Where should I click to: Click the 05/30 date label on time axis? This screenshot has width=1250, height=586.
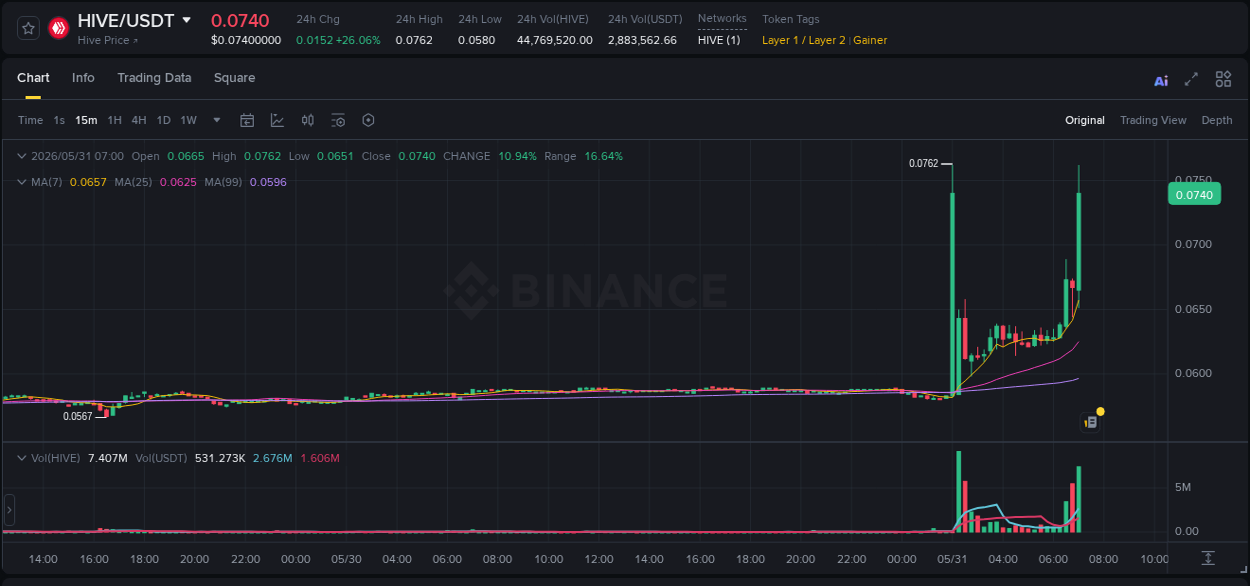(x=346, y=559)
